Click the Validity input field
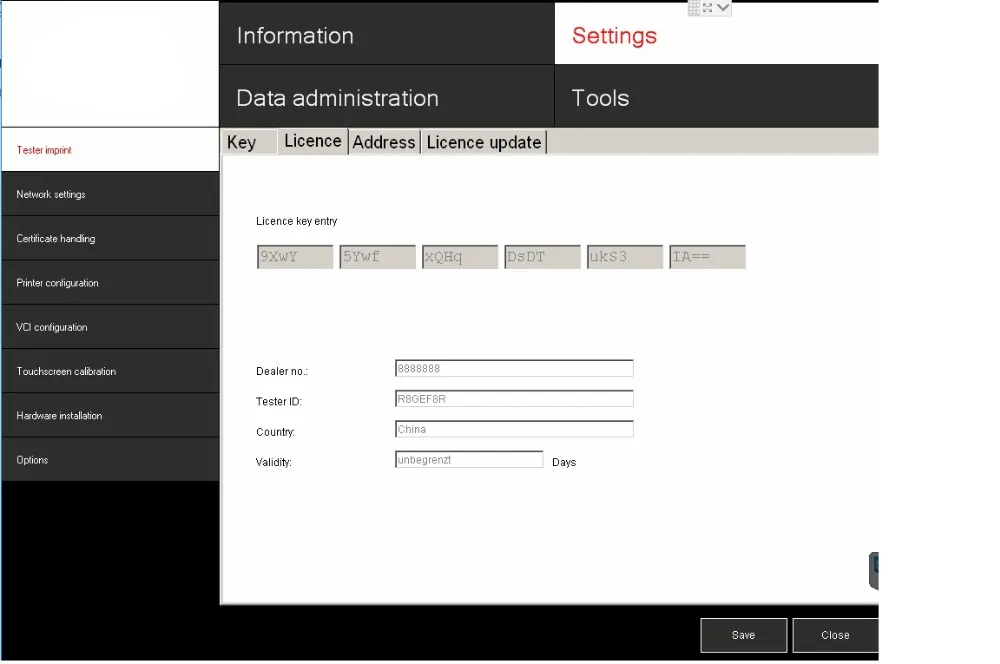 click(x=469, y=460)
